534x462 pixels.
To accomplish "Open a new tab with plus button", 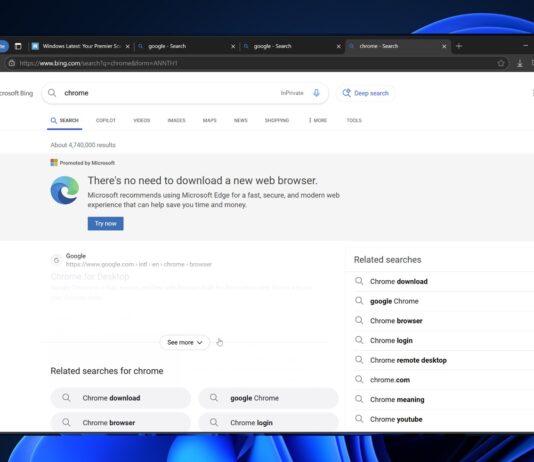I will tap(459, 46).
